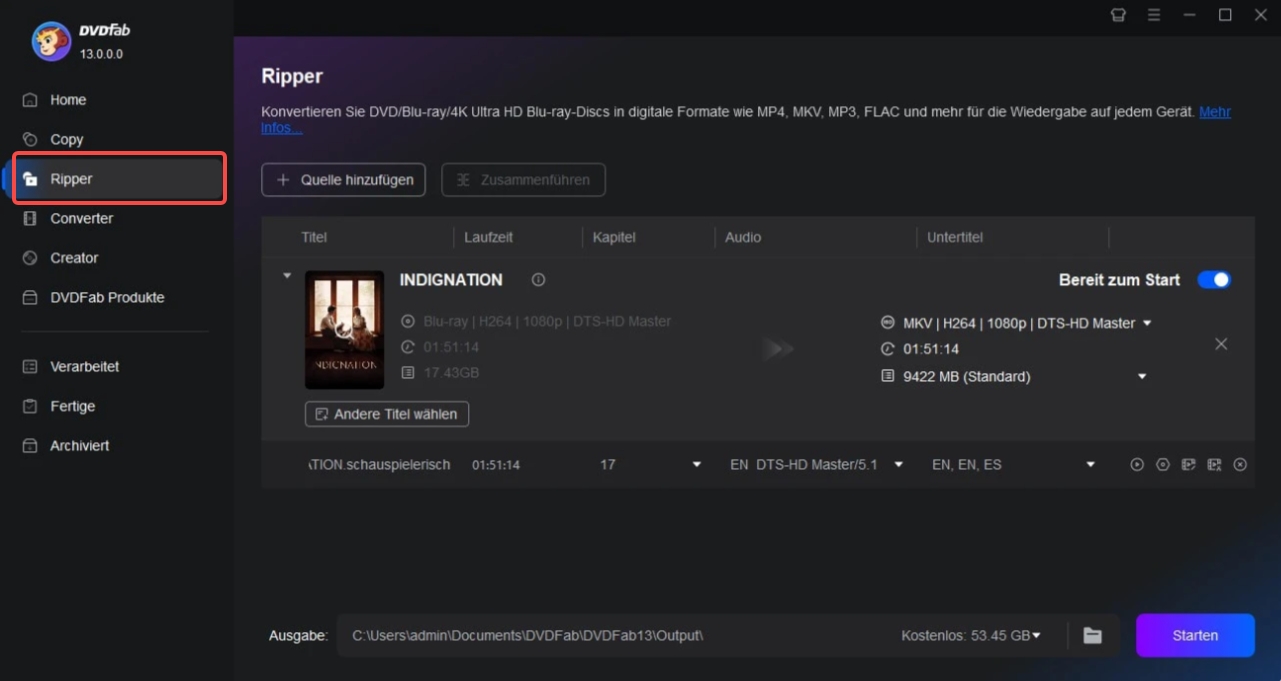Expand the chapter 17 dropdown
The width and height of the screenshot is (1281, 681).
(697, 465)
